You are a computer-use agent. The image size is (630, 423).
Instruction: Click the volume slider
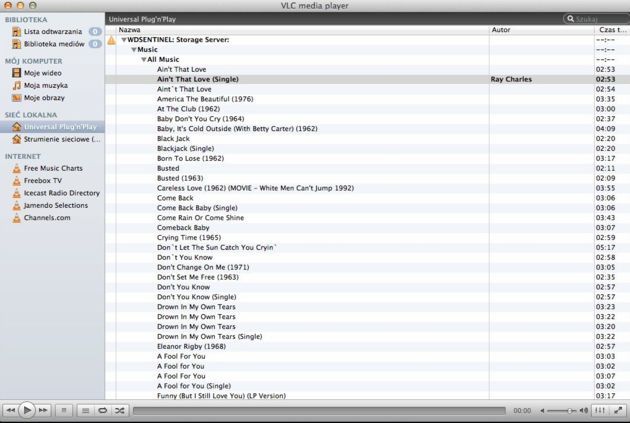[562, 411]
